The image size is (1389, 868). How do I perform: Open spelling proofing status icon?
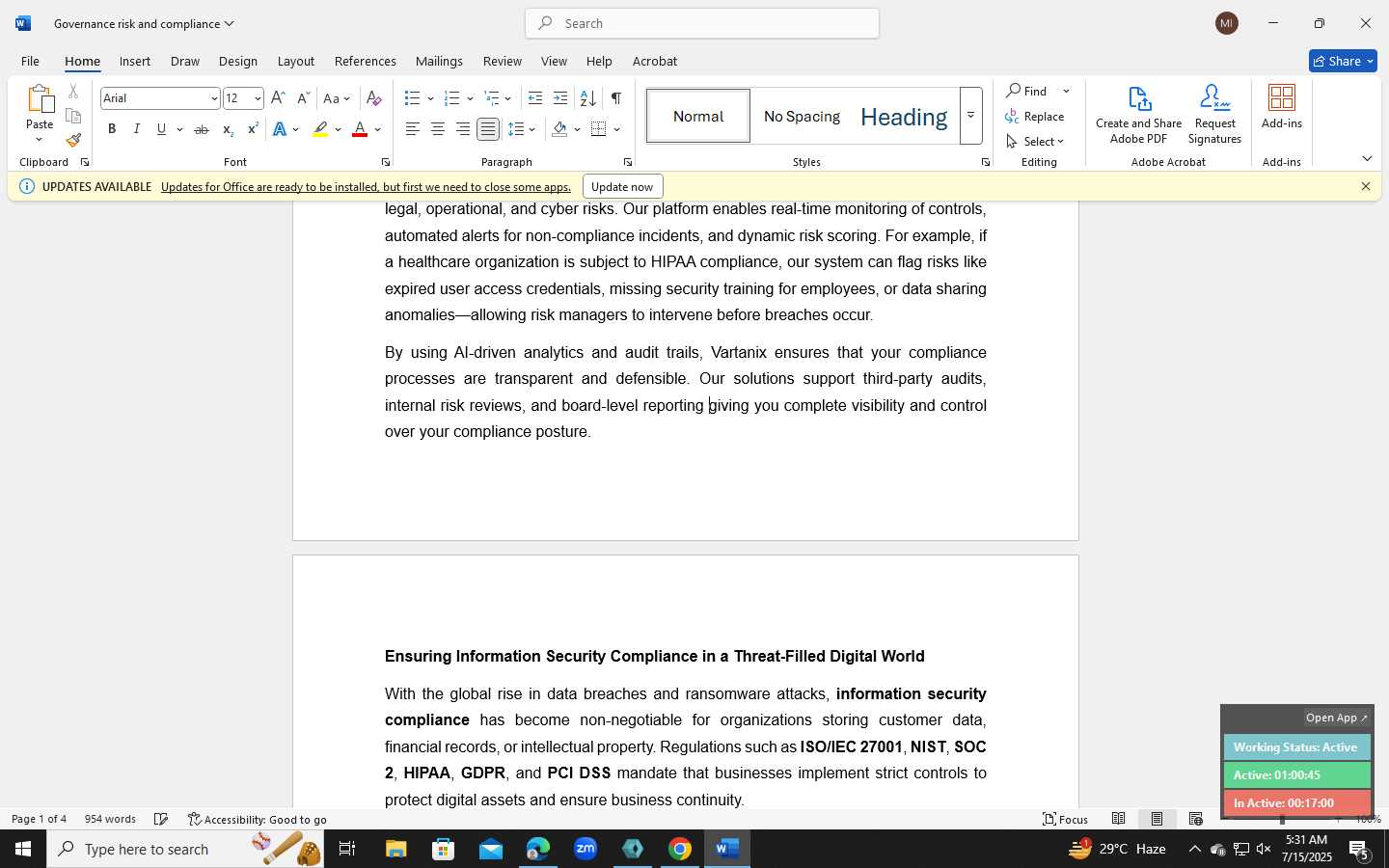(161, 819)
